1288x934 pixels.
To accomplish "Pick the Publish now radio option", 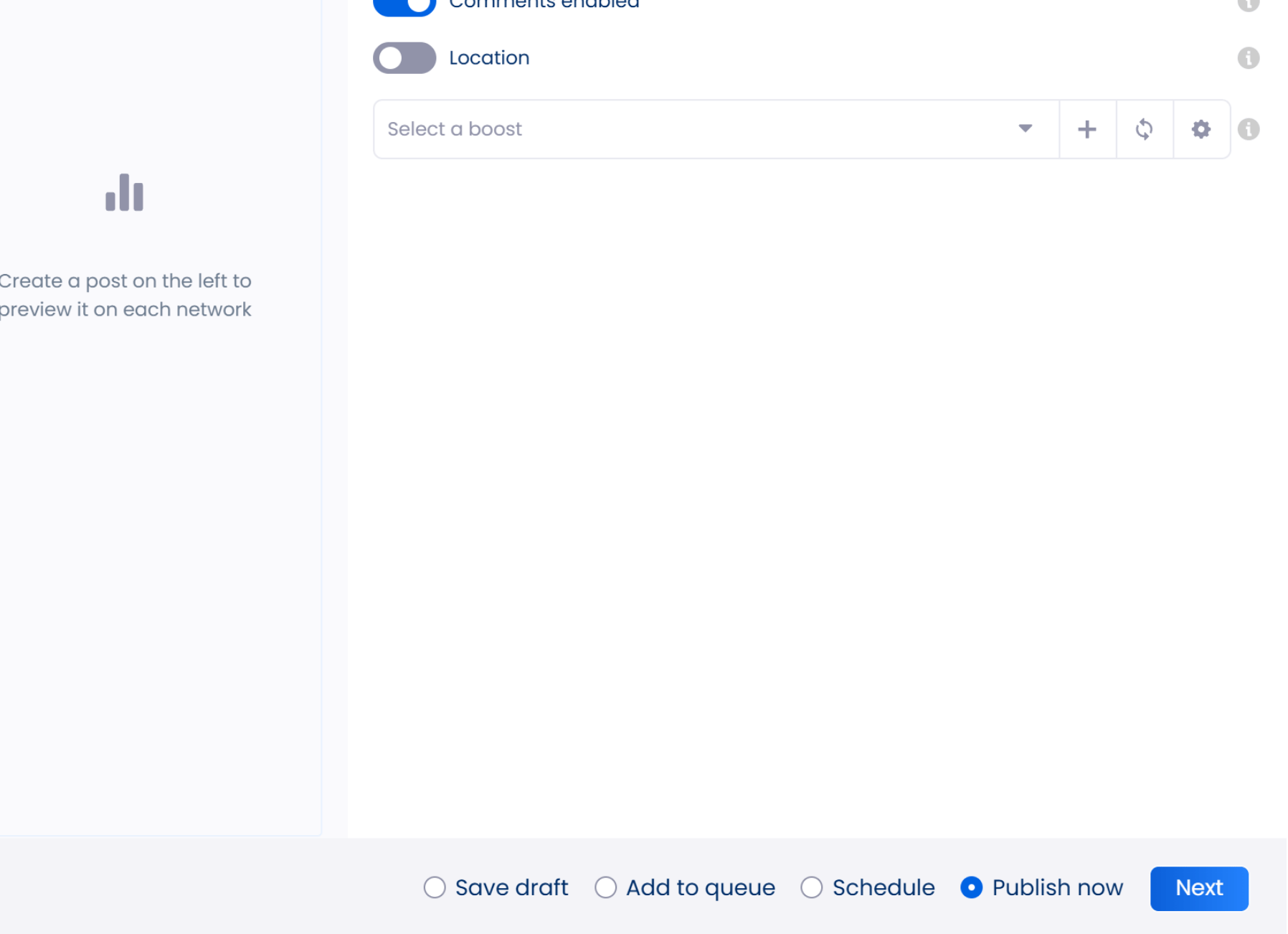I will pos(971,887).
